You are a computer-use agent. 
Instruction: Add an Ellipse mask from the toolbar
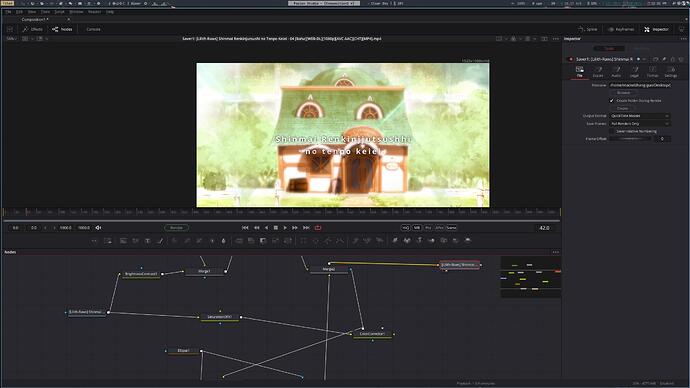[x=316, y=241]
